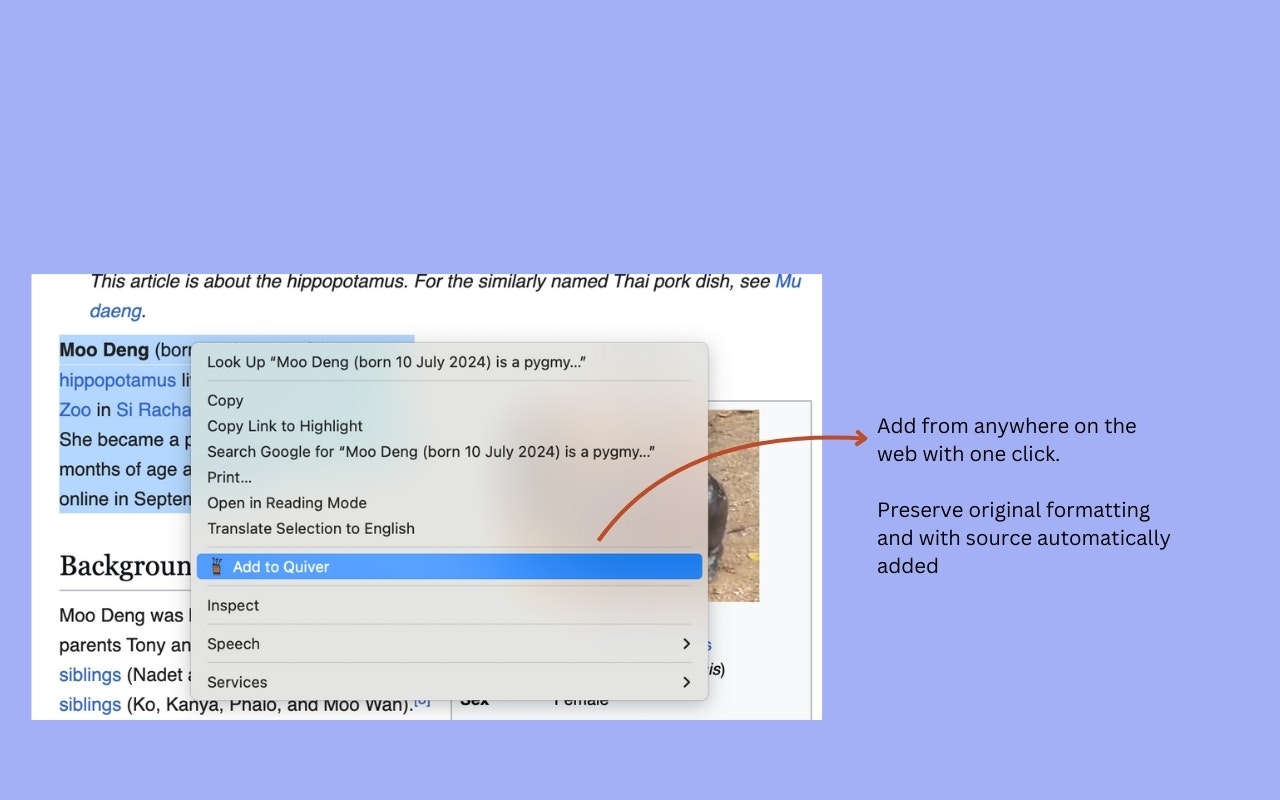Screen dimensions: 1280x800
Task: Click the Quiver icon in context menu
Action: point(216,567)
